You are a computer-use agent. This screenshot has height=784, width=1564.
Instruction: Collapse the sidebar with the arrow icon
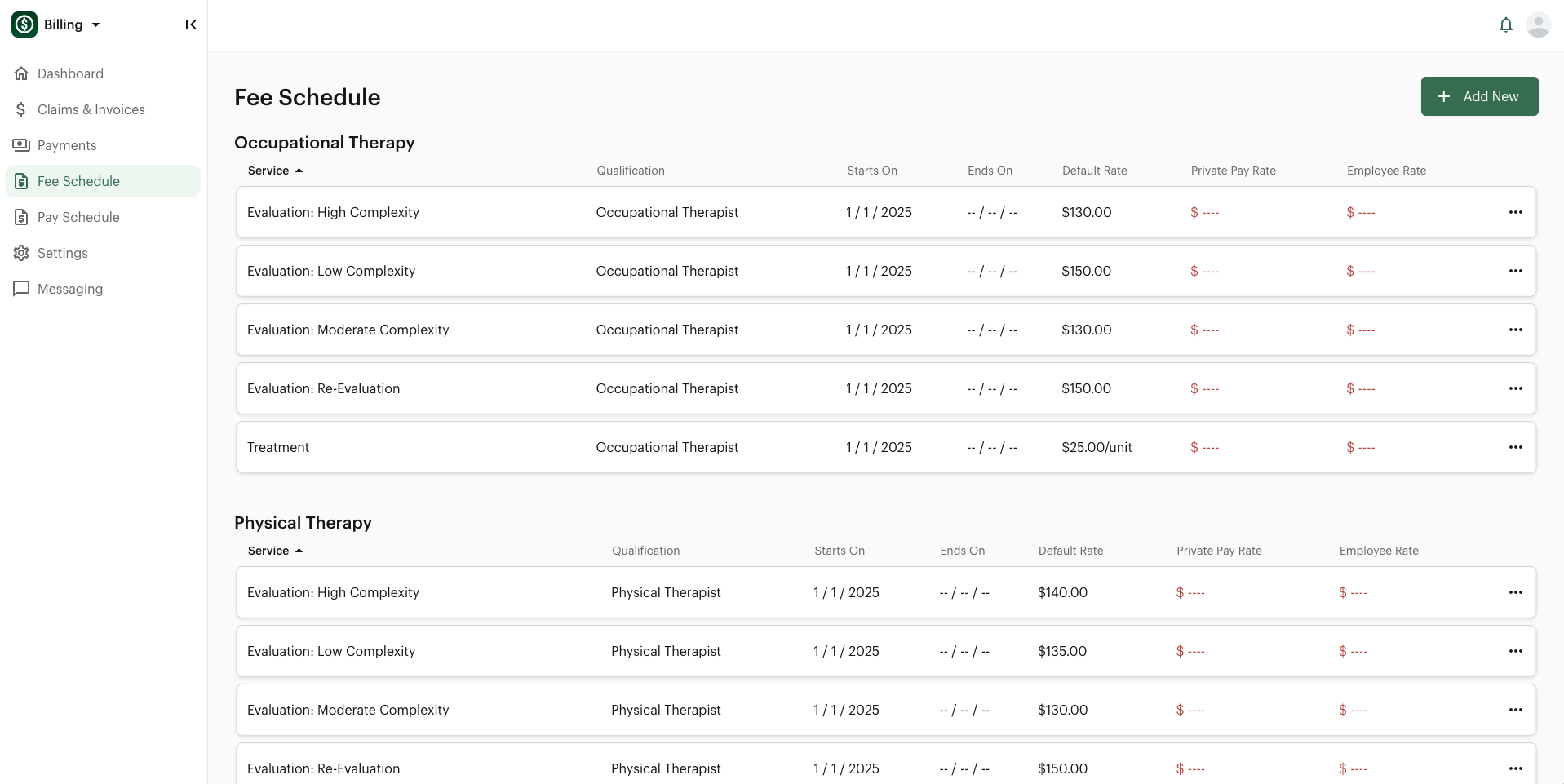190,24
